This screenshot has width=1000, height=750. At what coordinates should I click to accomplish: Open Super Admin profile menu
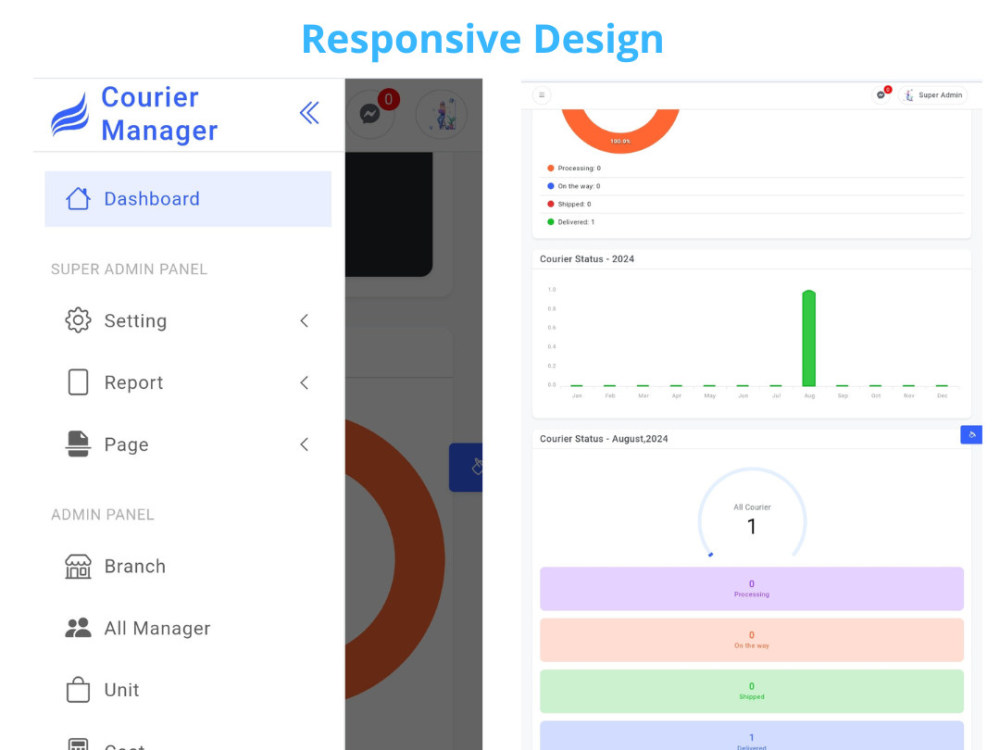tap(934, 95)
